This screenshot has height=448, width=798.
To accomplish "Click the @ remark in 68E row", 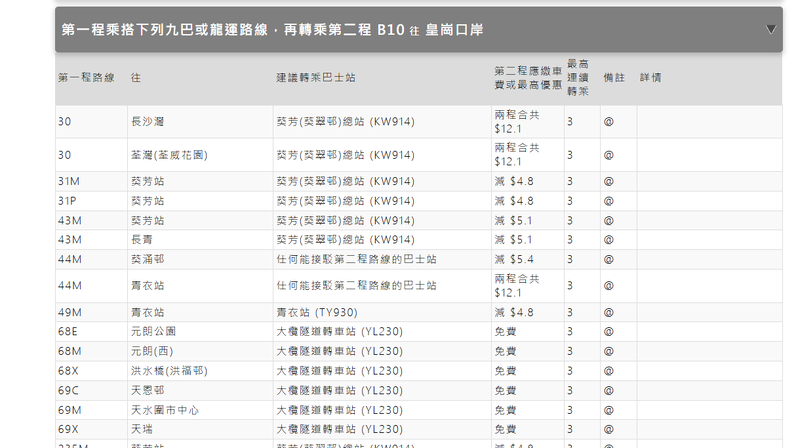I will point(609,331).
